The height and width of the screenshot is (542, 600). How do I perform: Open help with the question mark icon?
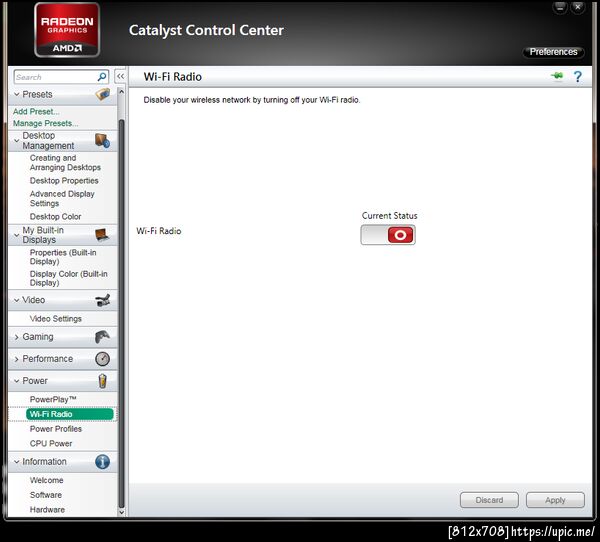[x=577, y=77]
